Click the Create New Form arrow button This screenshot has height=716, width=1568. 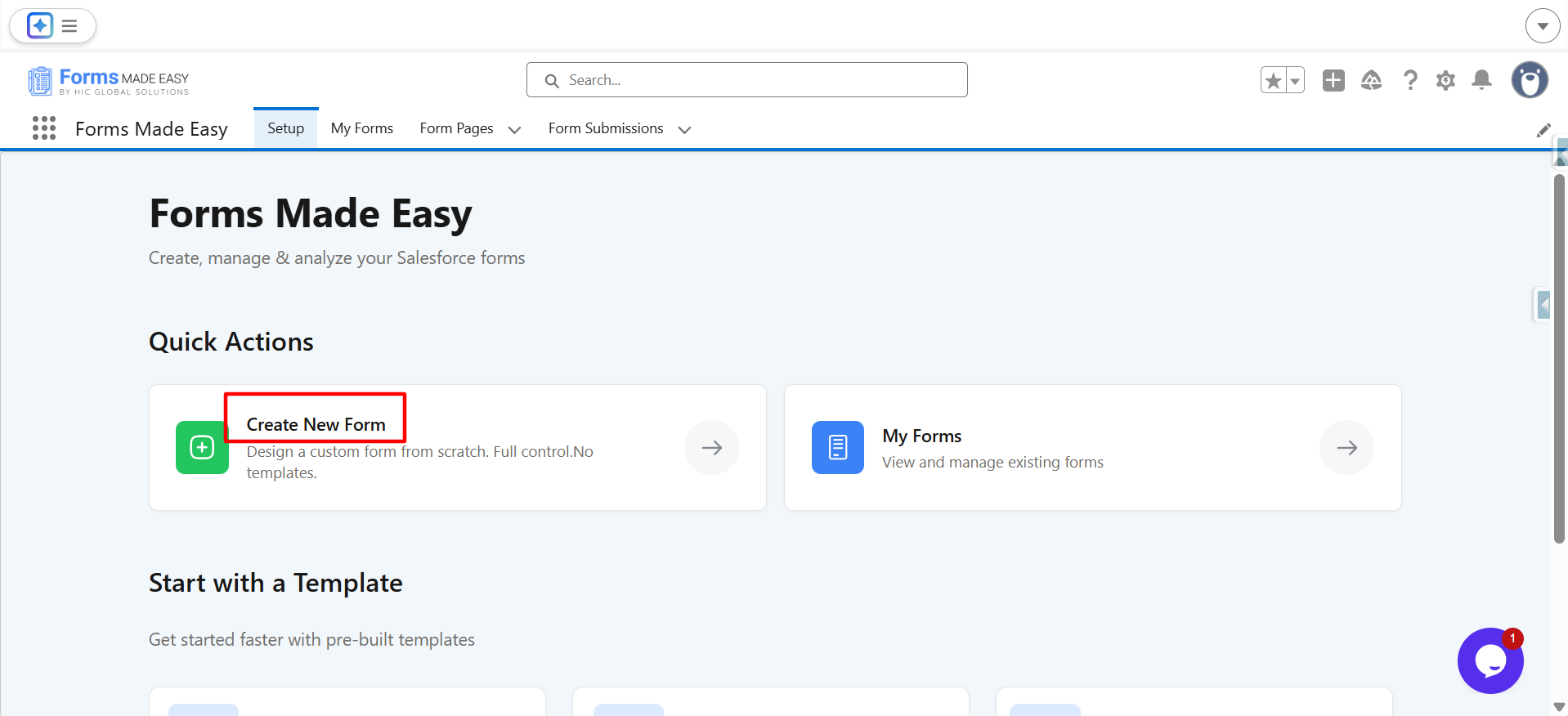pos(711,447)
